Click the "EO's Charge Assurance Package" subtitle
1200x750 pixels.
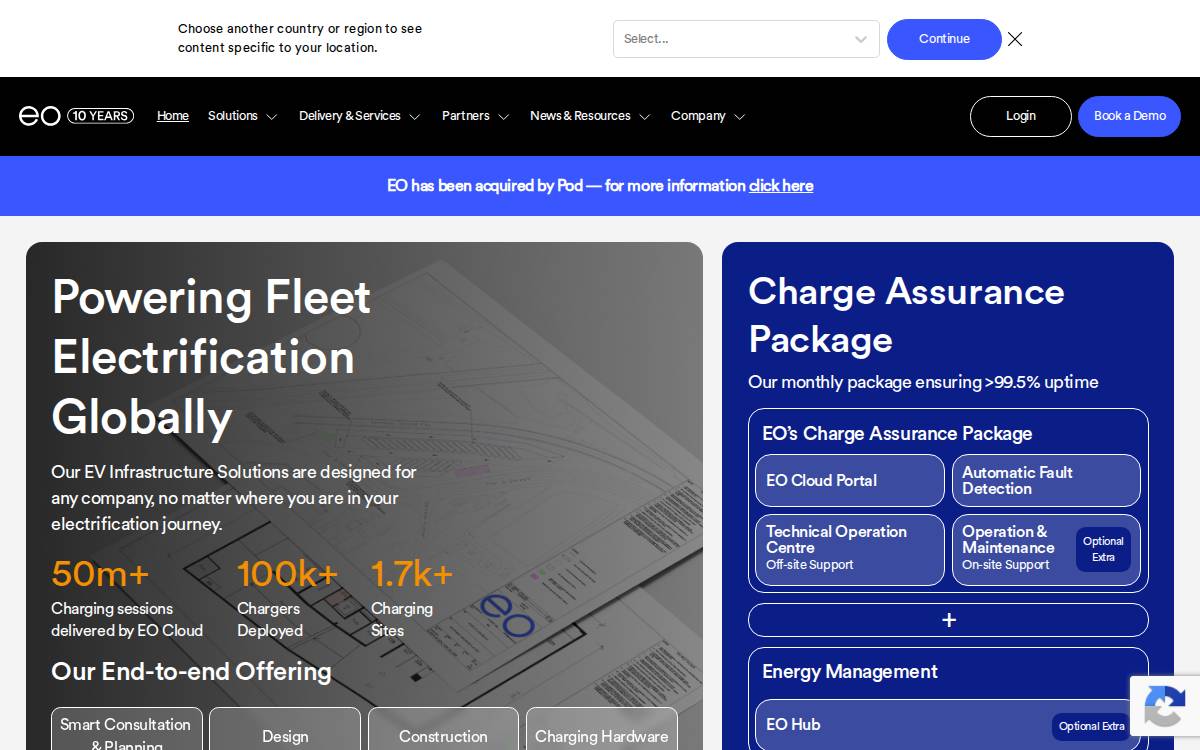(897, 434)
